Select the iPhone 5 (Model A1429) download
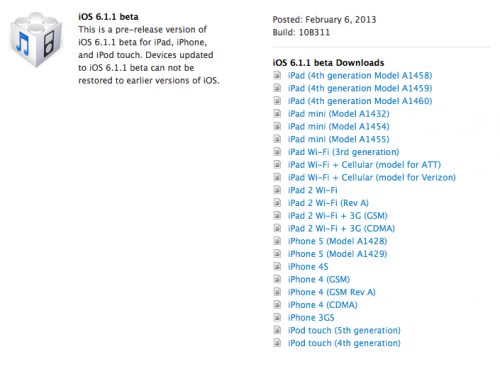500x366 pixels. [x=337, y=254]
